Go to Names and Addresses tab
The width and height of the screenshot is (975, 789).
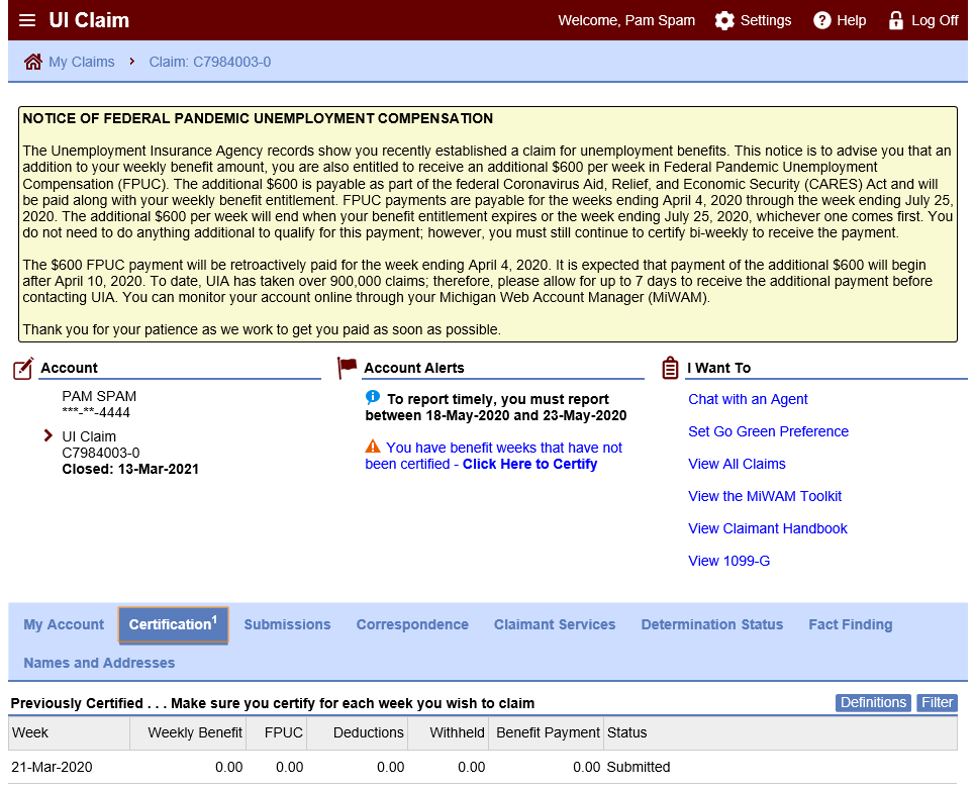tap(99, 663)
